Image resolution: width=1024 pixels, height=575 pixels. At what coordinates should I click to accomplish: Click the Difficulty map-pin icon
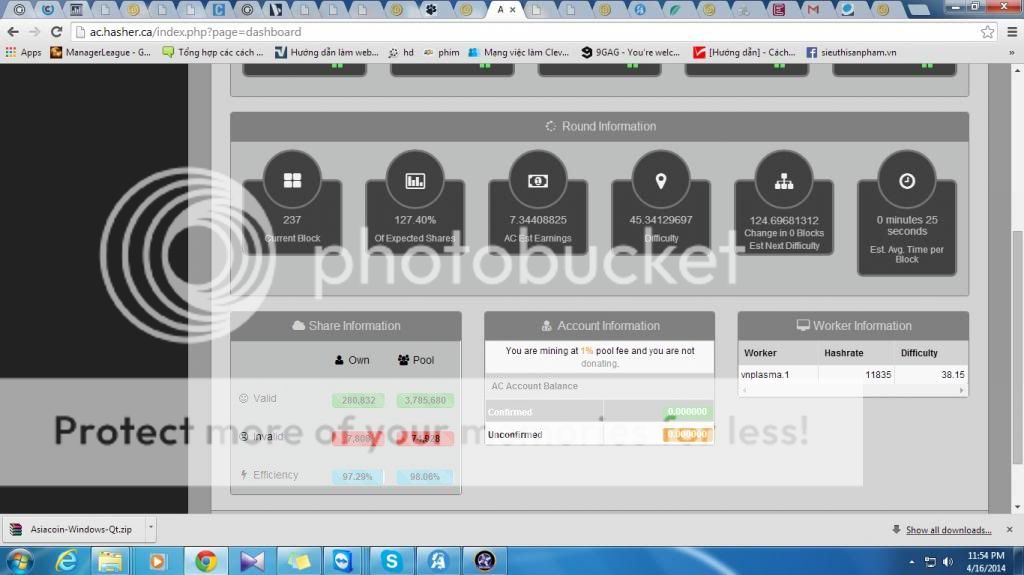click(661, 181)
